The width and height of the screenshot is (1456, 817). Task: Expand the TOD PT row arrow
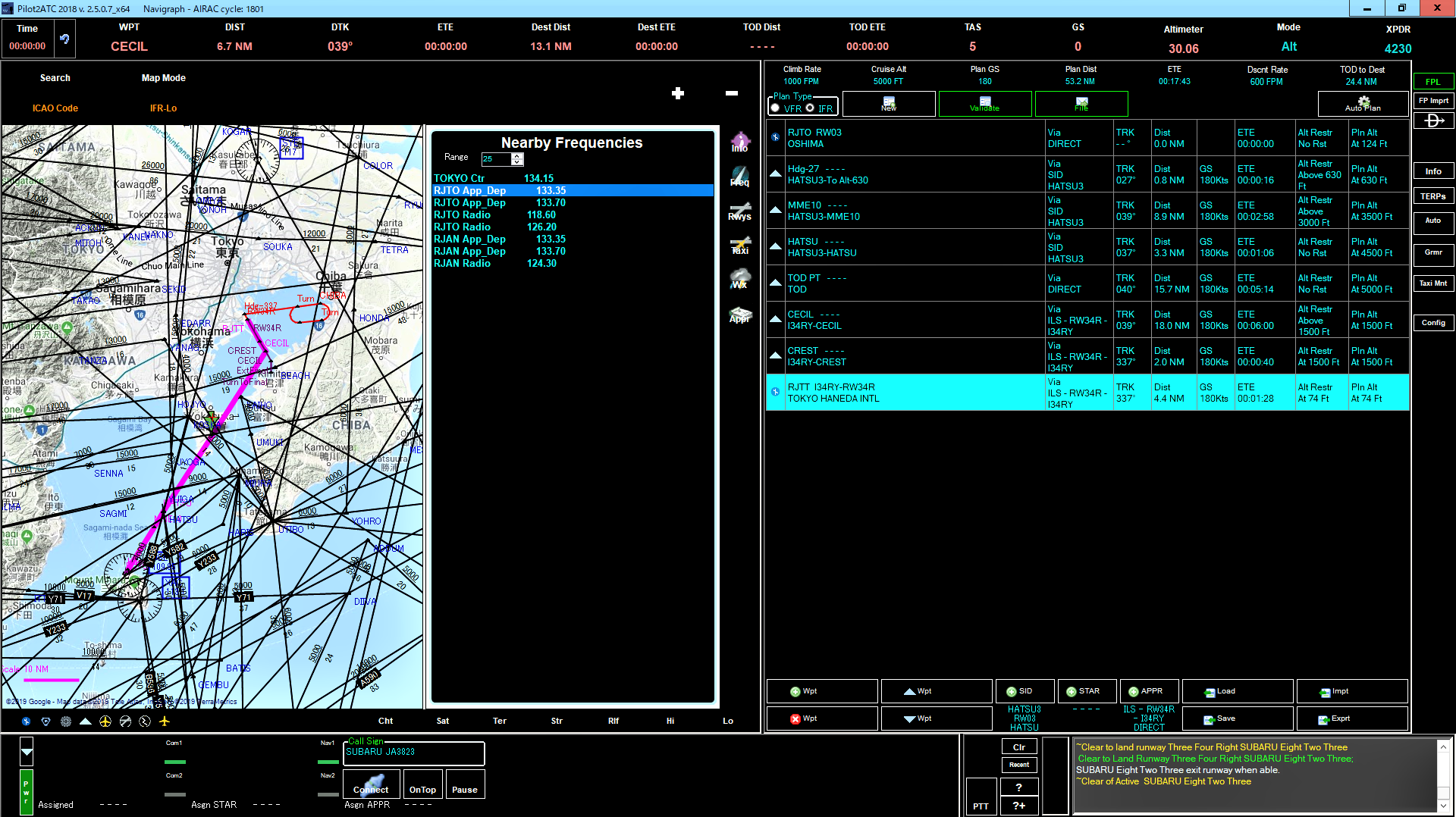pyautogui.click(x=775, y=283)
